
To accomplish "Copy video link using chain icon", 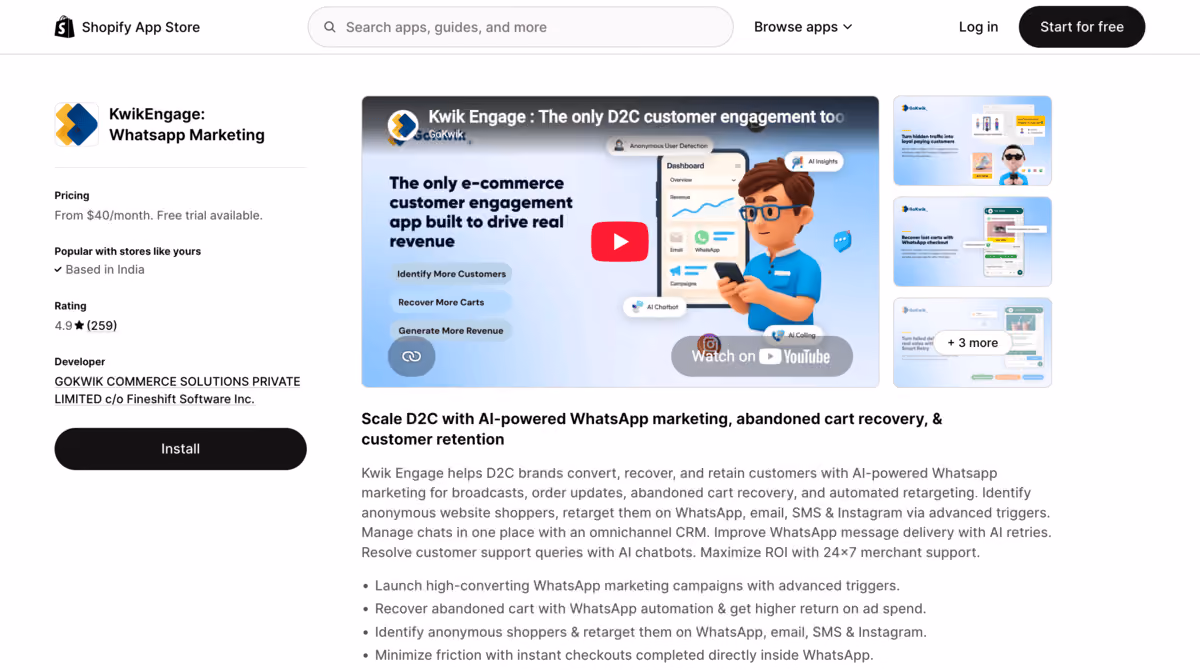I will point(411,356).
